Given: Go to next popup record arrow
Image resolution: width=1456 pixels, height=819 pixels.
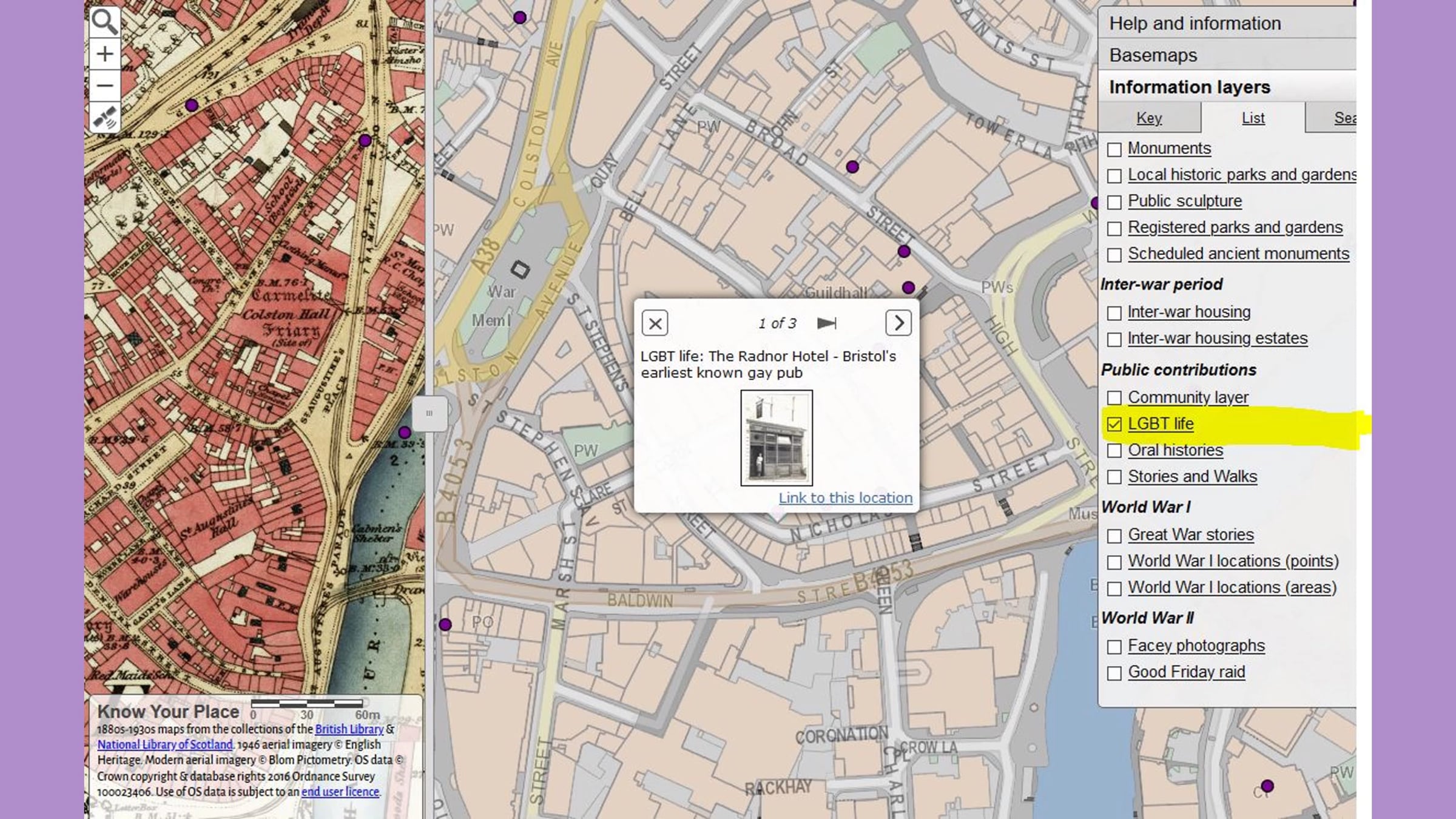Looking at the screenshot, I should tap(898, 323).
